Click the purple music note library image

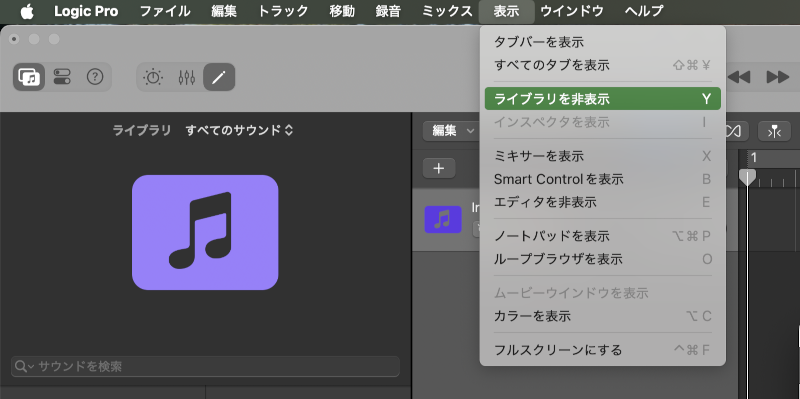pos(205,233)
